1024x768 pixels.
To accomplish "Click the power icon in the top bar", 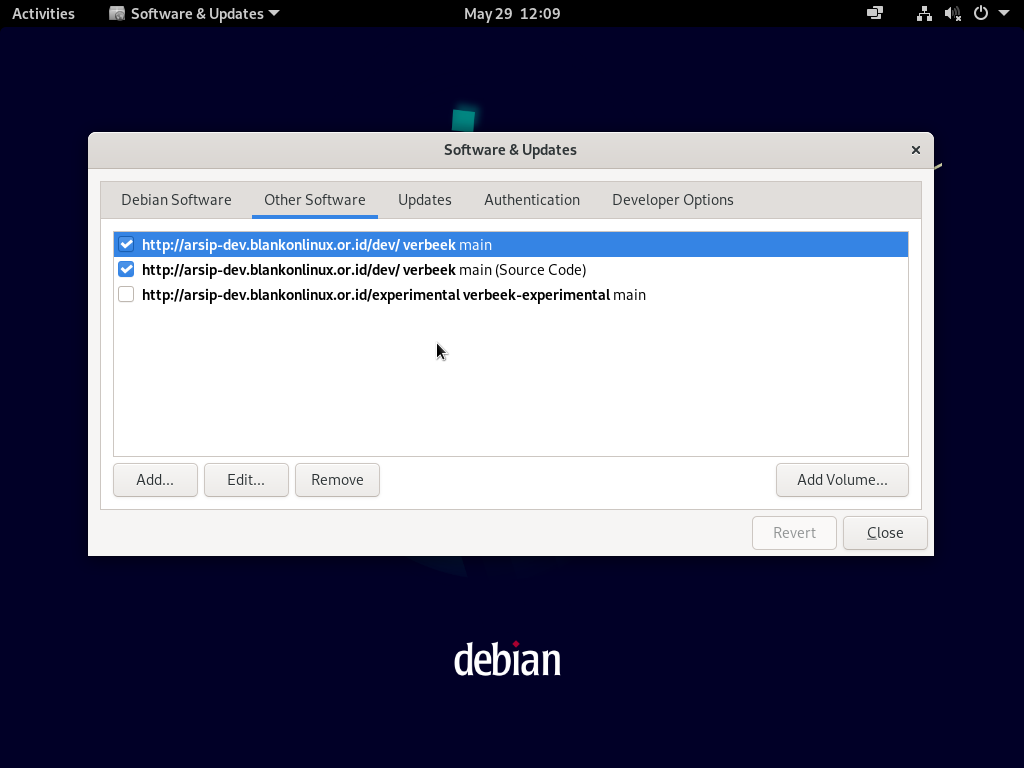I will (x=981, y=13).
